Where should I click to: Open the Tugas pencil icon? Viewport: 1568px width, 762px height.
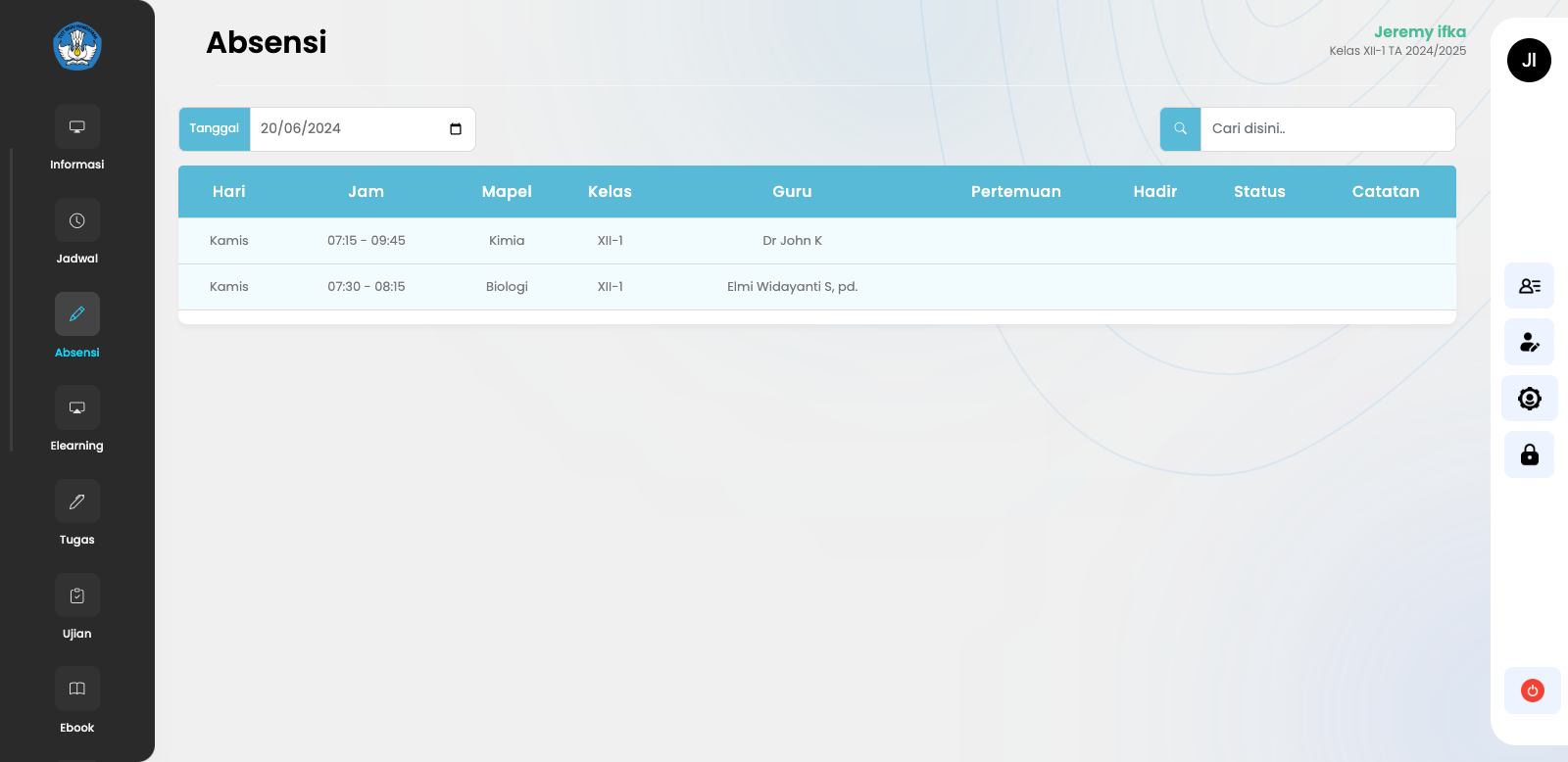pos(77,501)
